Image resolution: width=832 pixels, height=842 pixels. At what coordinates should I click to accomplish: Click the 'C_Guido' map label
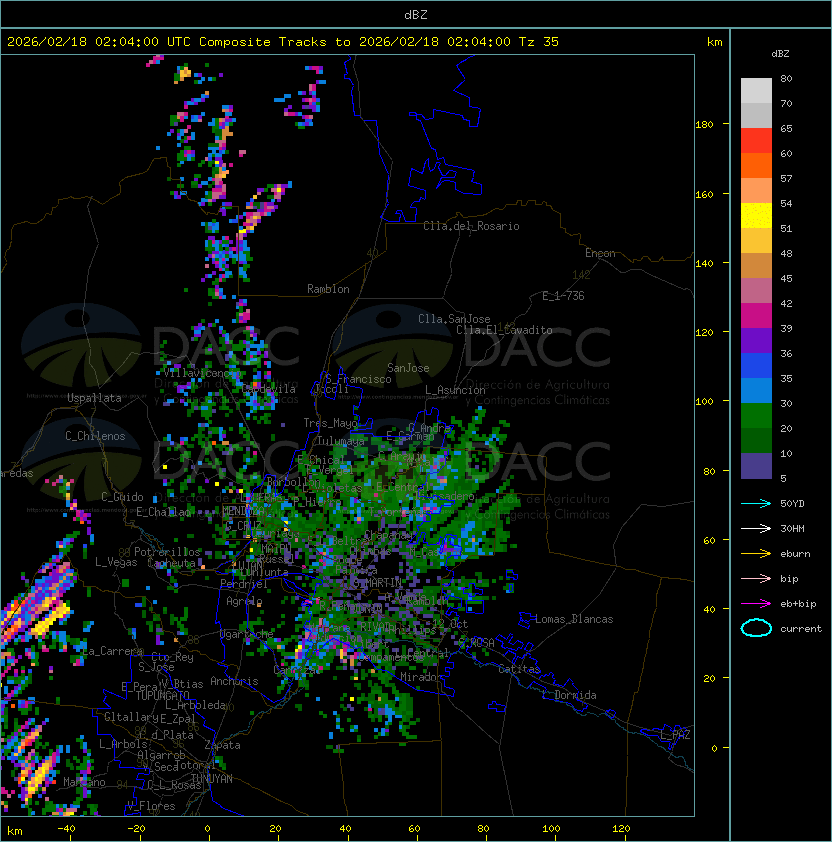[122, 497]
